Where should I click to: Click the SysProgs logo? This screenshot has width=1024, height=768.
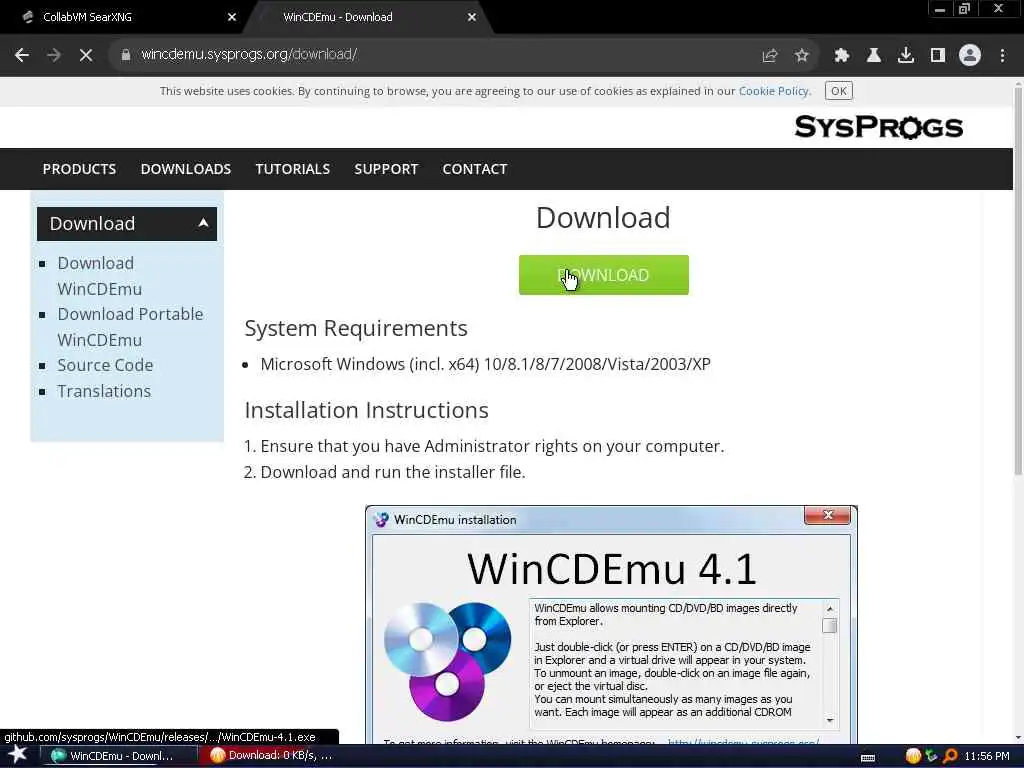coord(878,127)
